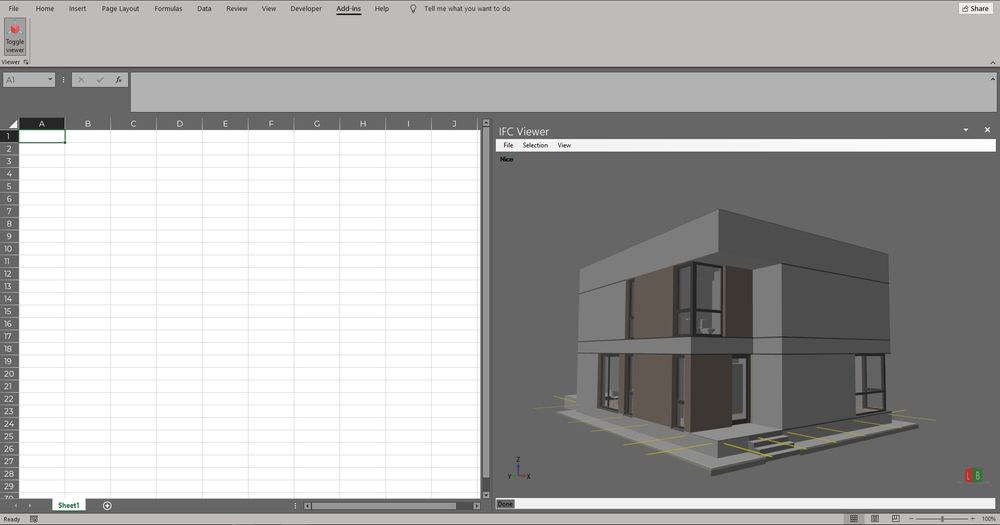Screen dimensions: 1000x525
Task: Click the XYZ axis gizmo in viewer
Action: pyautogui.click(x=519, y=470)
